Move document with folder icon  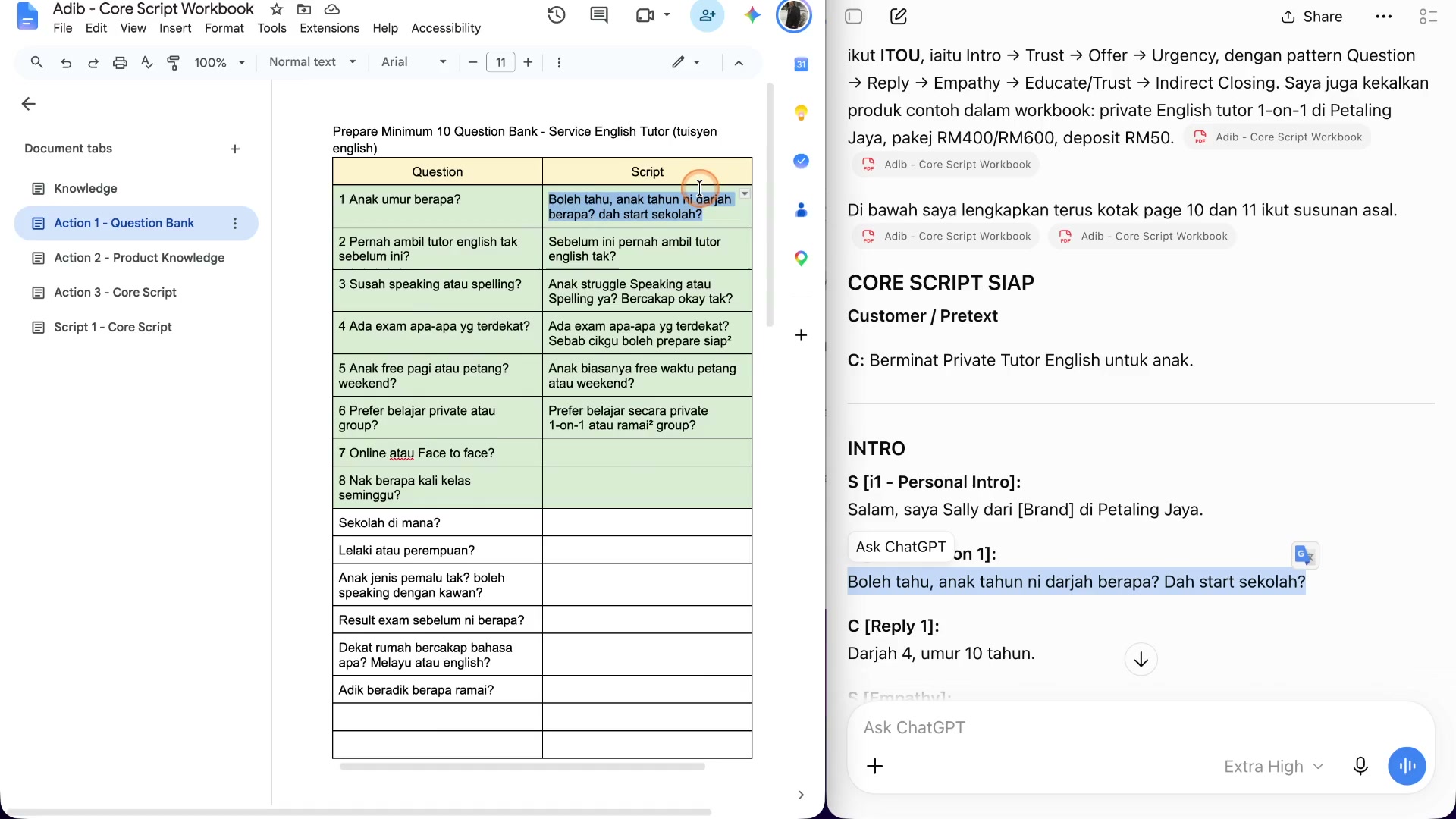click(303, 9)
